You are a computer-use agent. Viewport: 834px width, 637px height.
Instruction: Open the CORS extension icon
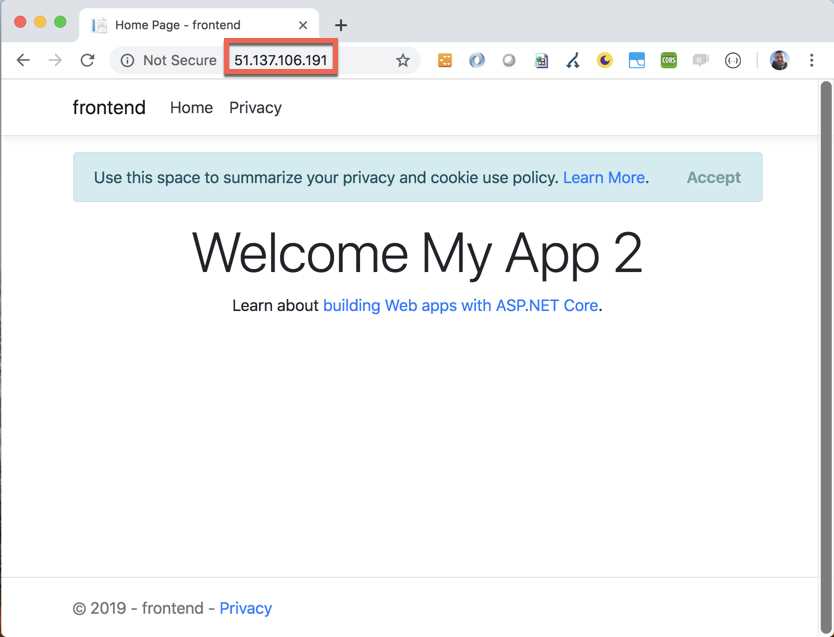[x=668, y=60]
